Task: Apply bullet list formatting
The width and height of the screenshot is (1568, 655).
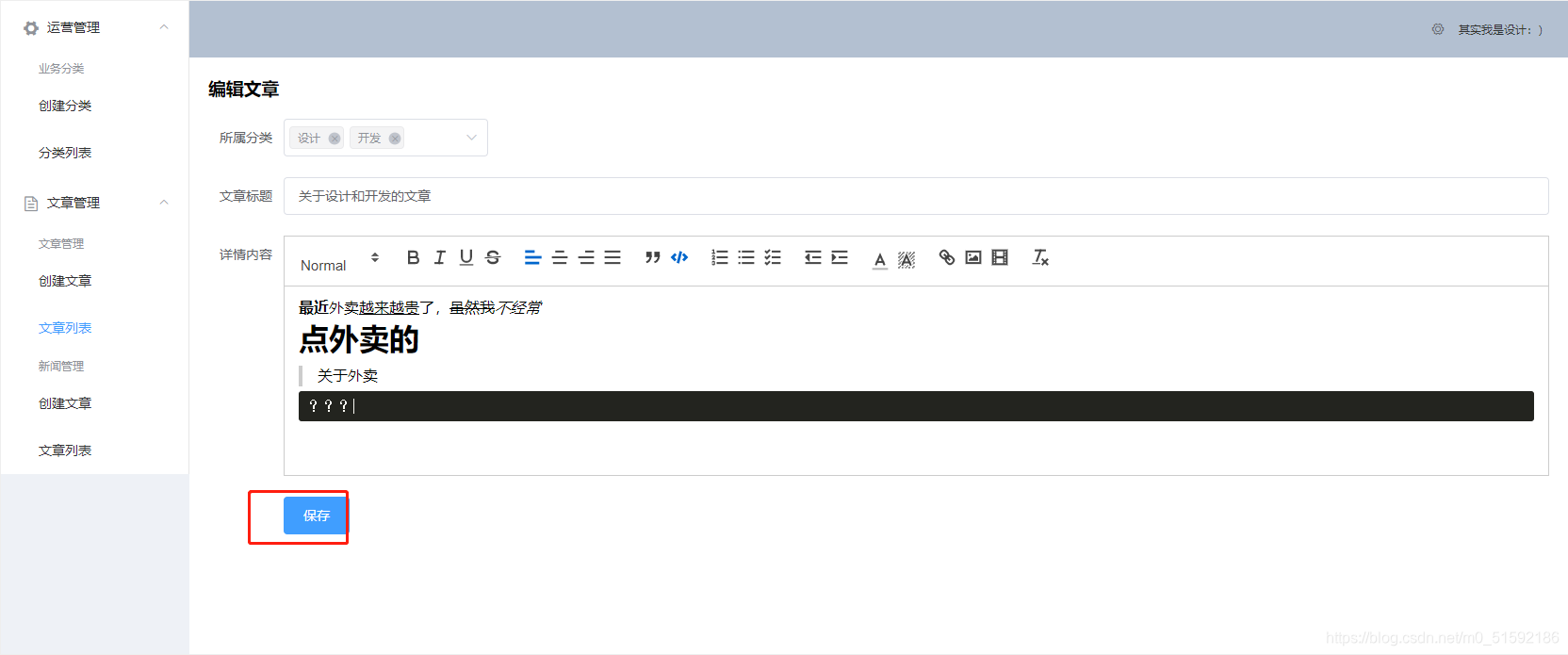Action: click(x=746, y=257)
